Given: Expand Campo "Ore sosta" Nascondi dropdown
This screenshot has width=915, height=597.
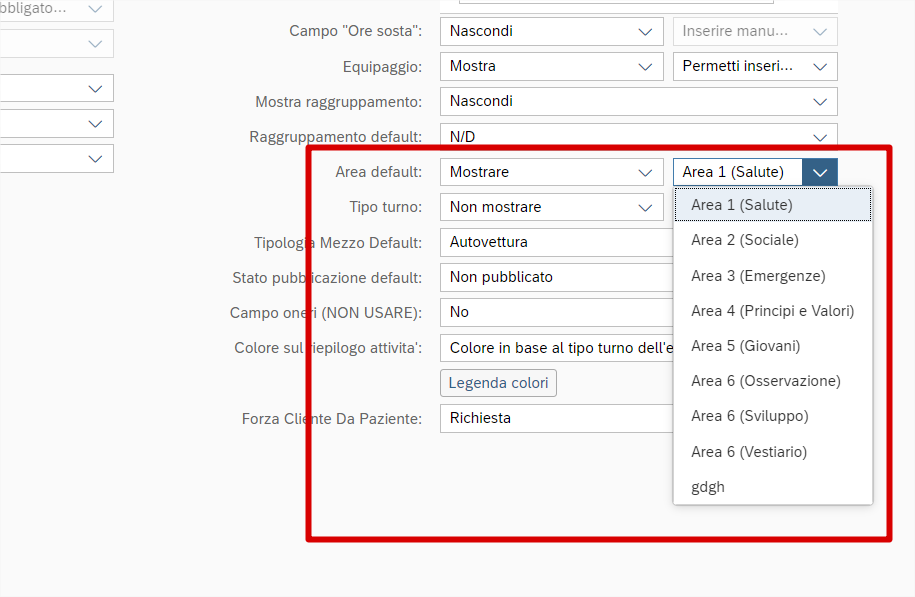Looking at the screenshot, I should coord(551,31).
